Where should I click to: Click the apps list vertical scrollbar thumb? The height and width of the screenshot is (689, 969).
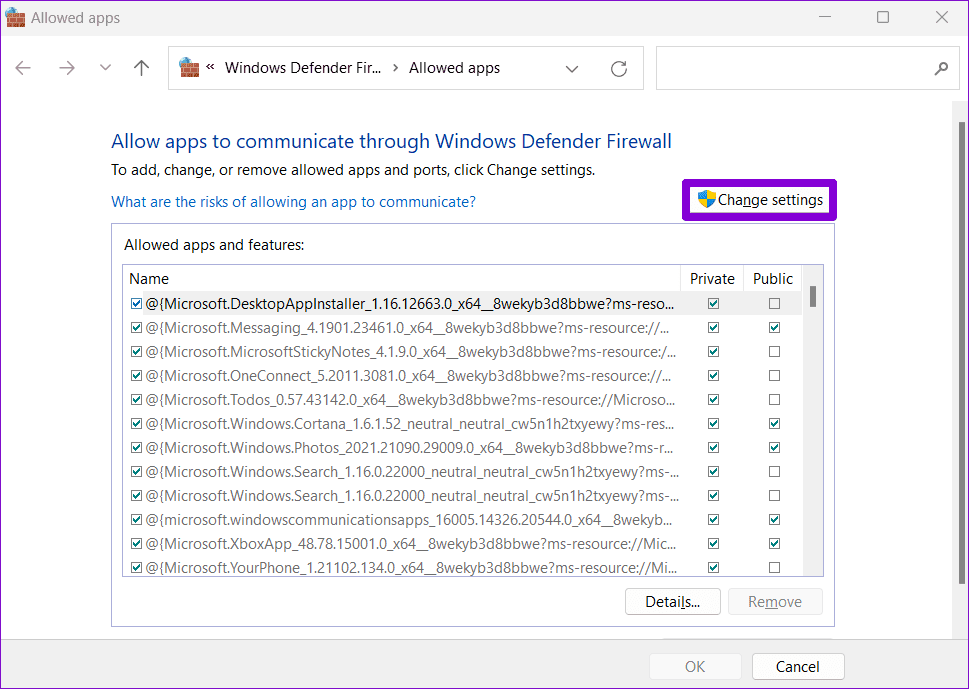813,297
